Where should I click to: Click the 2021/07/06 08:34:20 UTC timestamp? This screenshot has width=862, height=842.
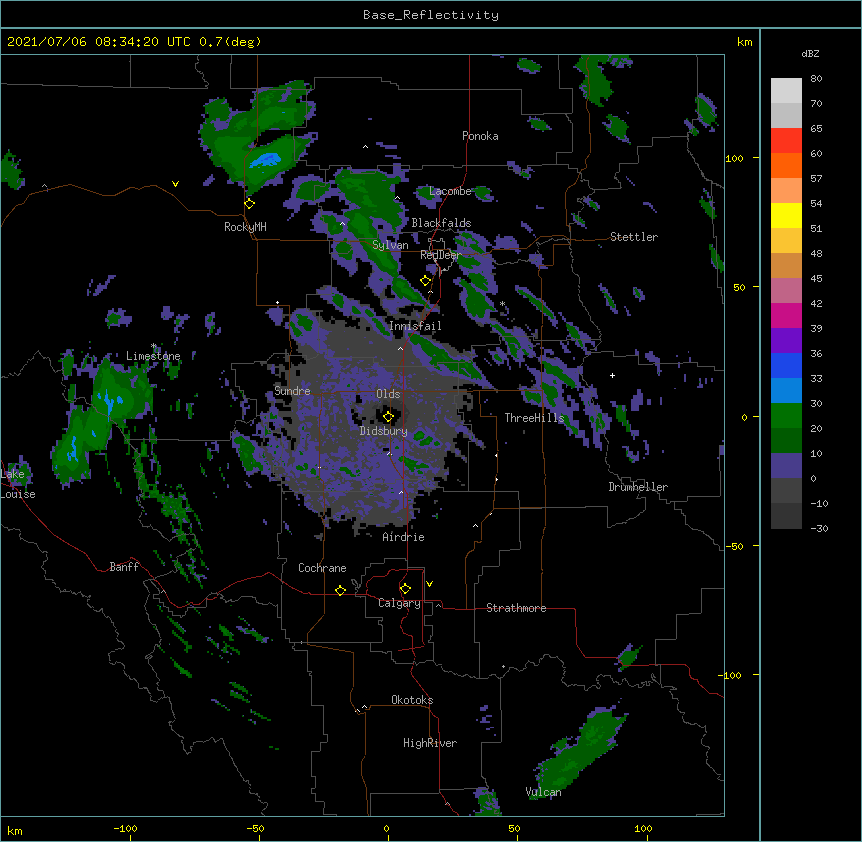[99, 42]
